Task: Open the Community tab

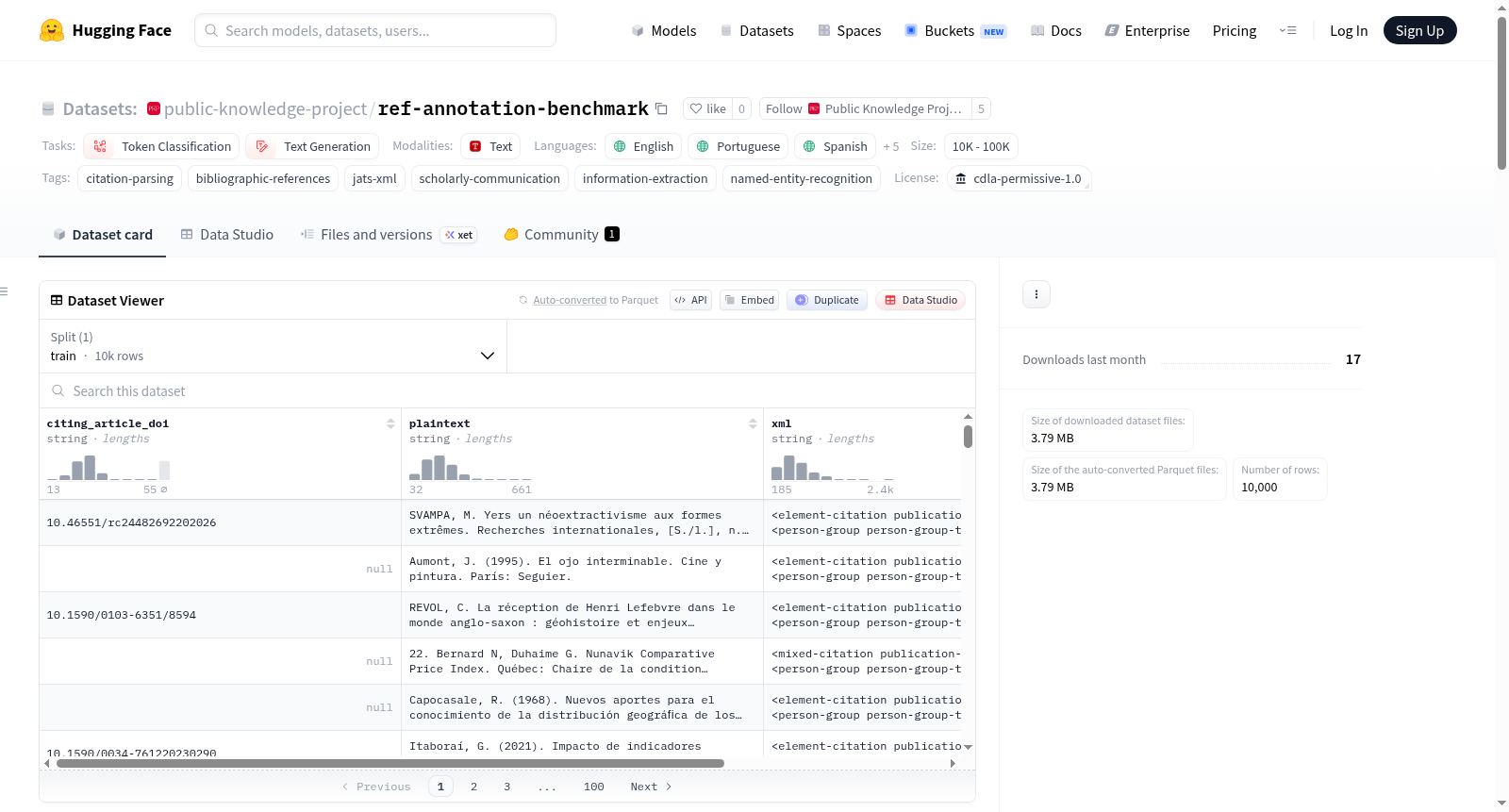Action: tap(561, 235)
